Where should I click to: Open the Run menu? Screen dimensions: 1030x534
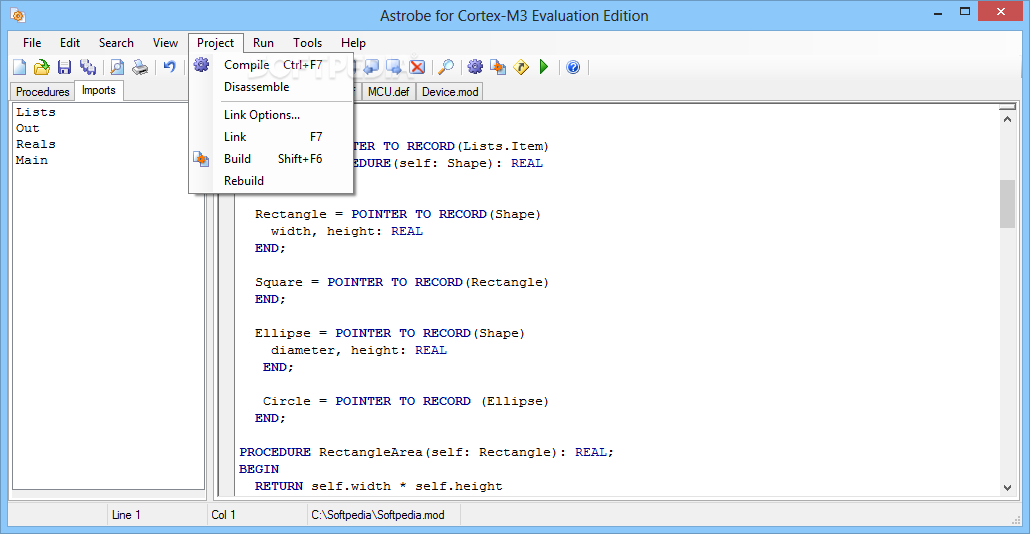point(263,43)
